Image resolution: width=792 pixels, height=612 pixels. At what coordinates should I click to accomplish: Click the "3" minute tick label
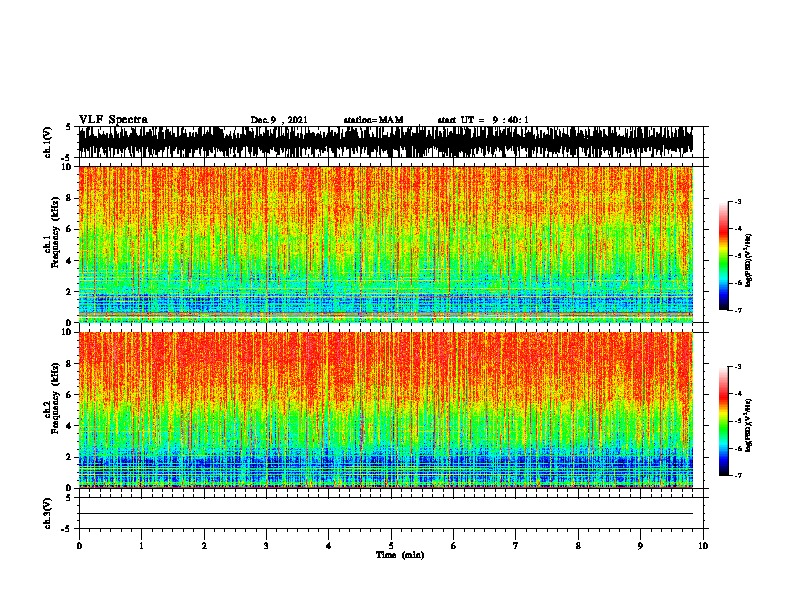point(266,546)
